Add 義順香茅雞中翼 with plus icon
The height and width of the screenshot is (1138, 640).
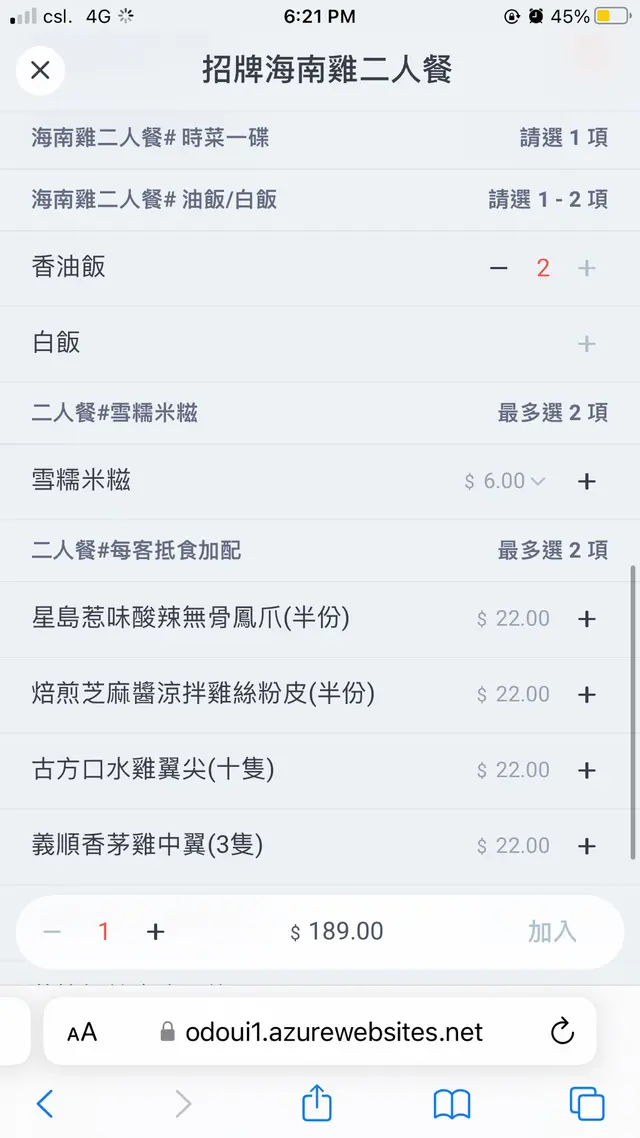tap(587, 847)
